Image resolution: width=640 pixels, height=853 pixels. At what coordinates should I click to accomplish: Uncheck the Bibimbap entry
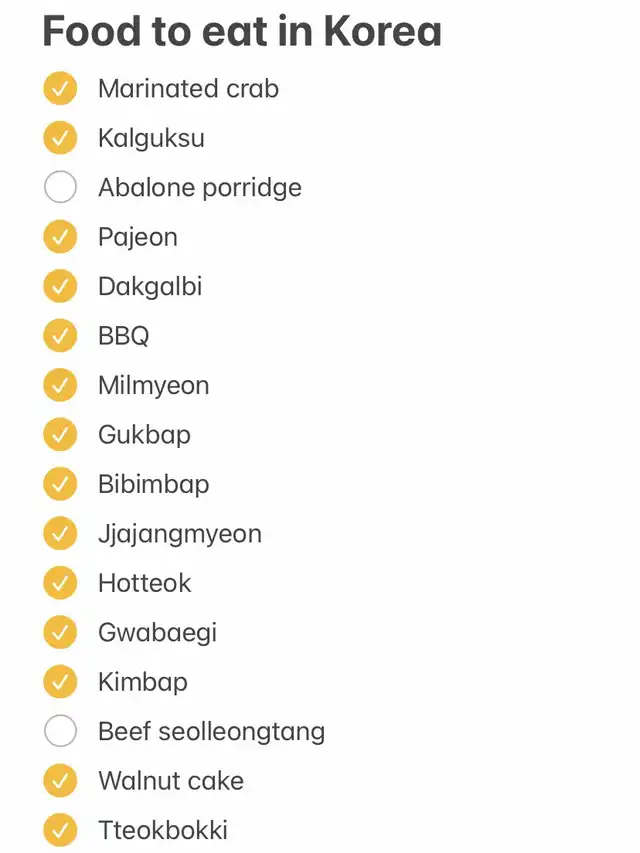pyautogui.click(x=60, y=484)
